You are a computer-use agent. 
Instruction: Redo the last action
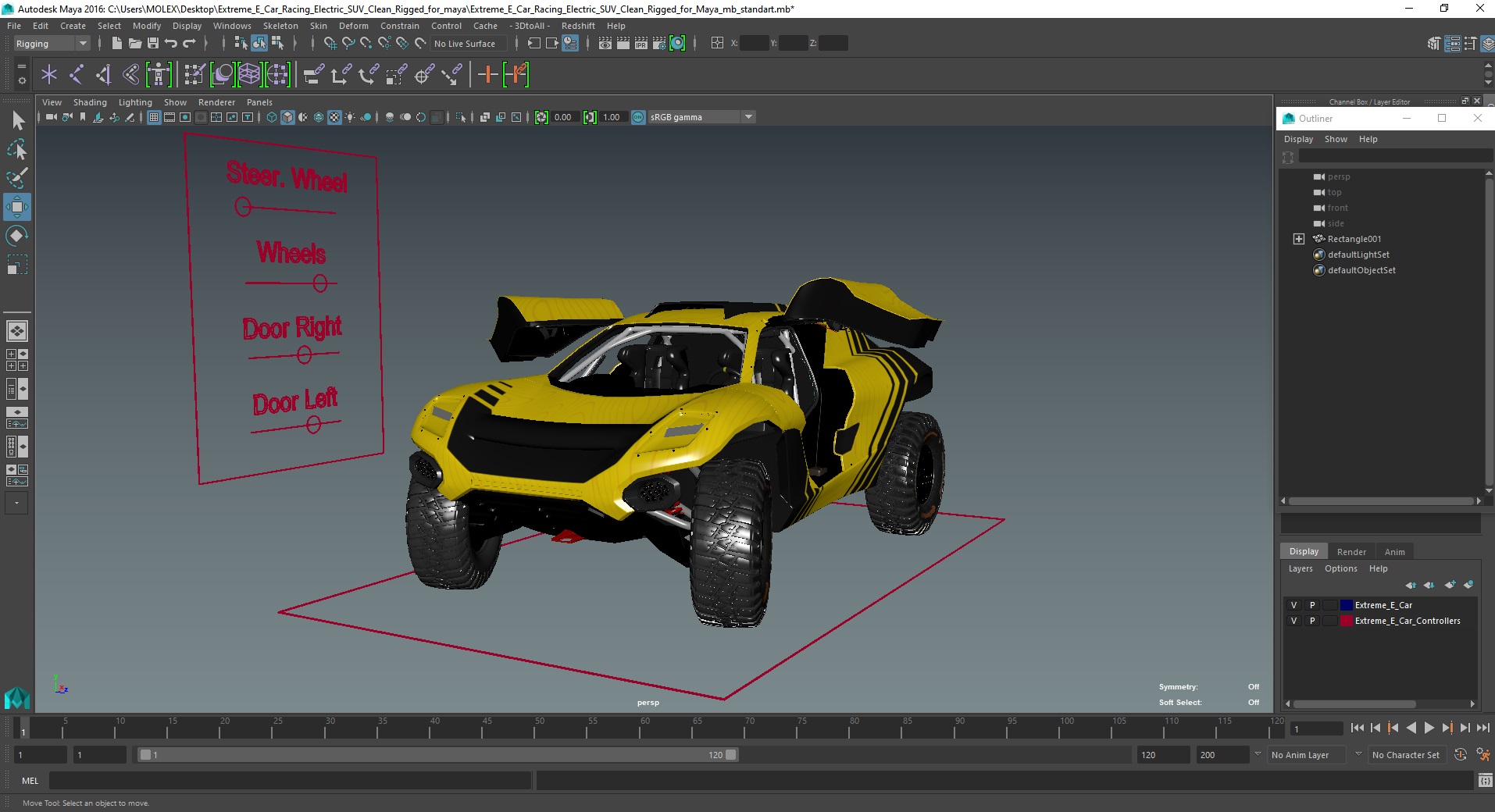tap(189, 44)
